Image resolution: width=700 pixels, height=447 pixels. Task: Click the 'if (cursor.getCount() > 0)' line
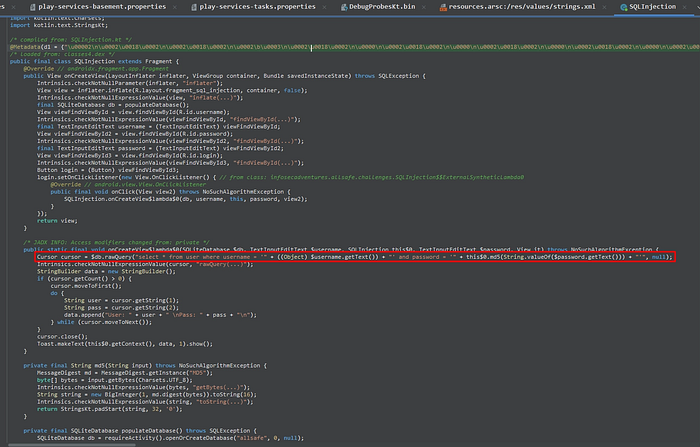click(84, 279)
